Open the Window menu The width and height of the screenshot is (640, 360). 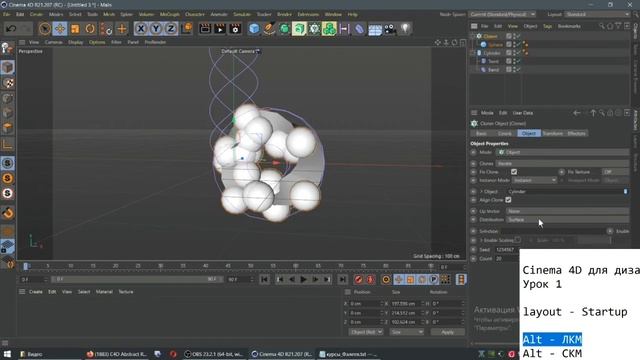click(x=333, y=14)
